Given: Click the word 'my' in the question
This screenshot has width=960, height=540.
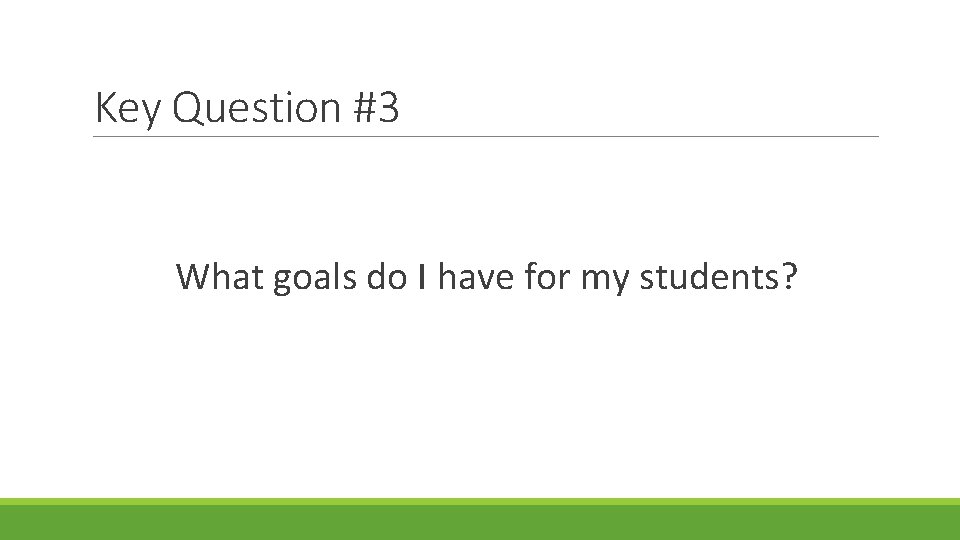Looking at the screenshot, I should [x=603, y=277].
